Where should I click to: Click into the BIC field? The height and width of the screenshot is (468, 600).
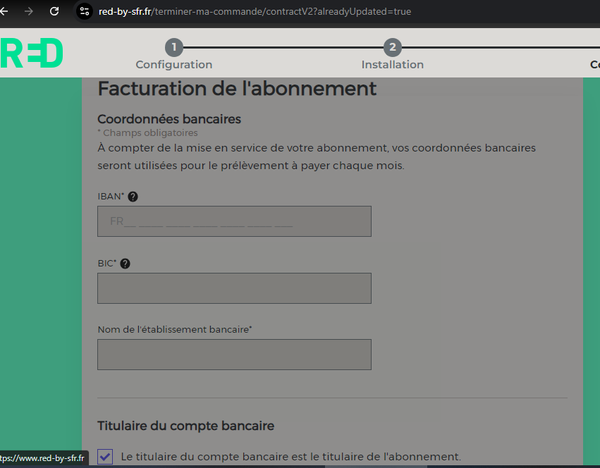pyautogui.click(x=234, y=288)
